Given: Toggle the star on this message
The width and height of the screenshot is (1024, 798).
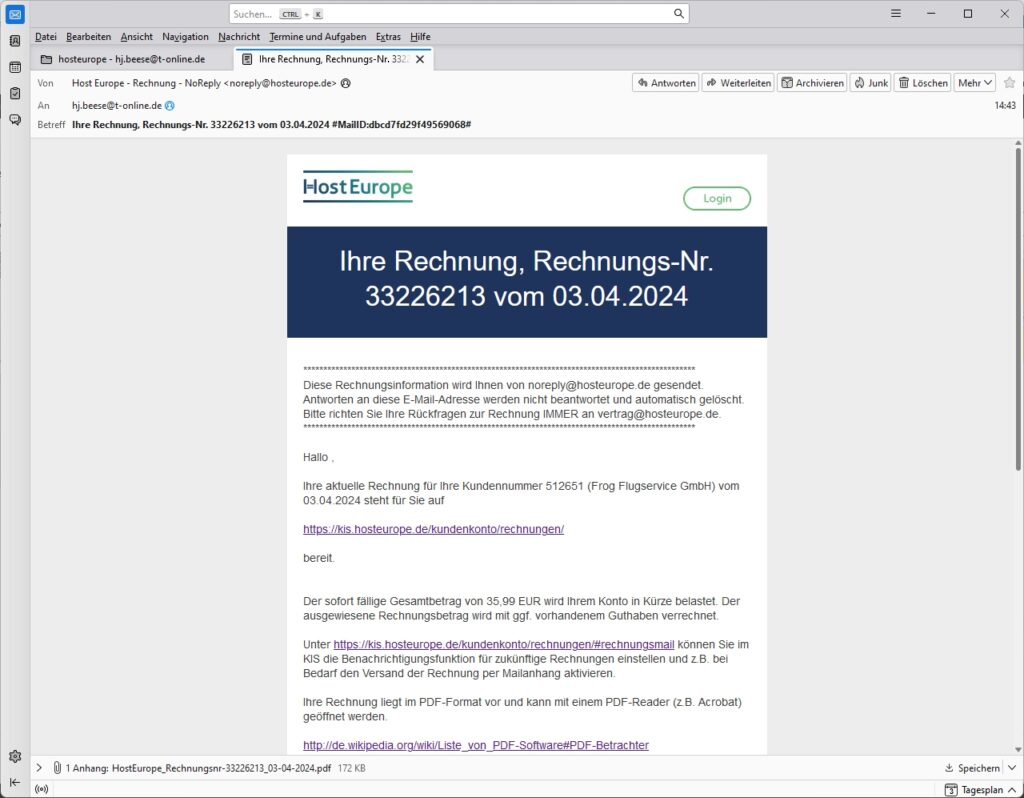Looking at the screenshot, I should [1009, 83].
